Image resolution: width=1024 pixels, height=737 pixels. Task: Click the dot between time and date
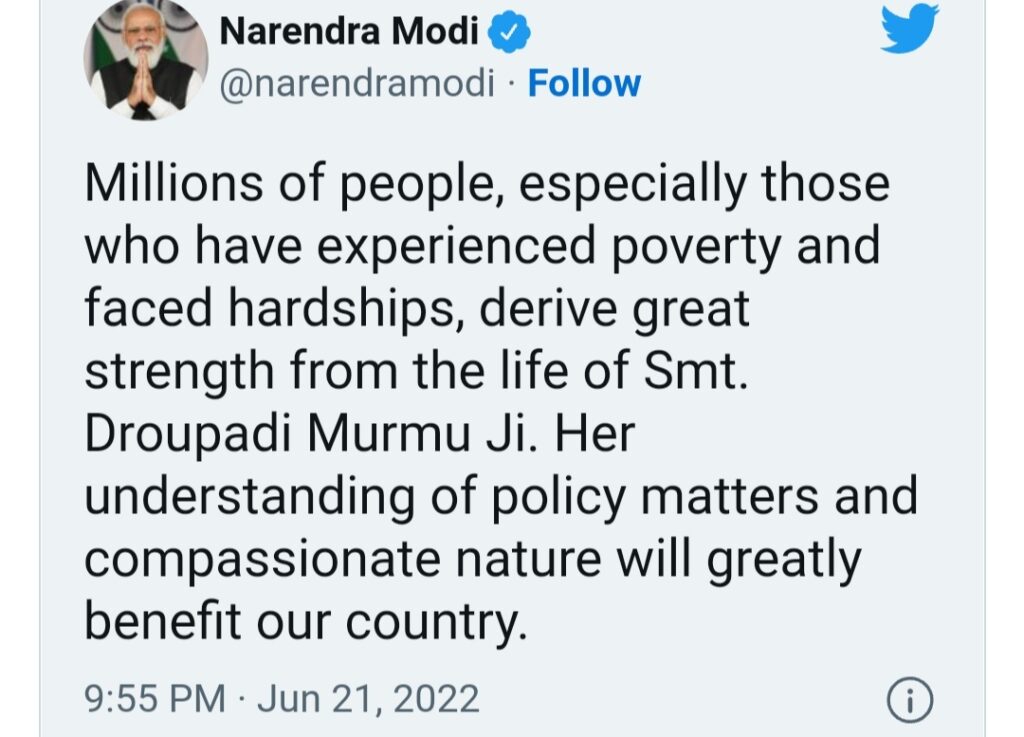(242, 699)
